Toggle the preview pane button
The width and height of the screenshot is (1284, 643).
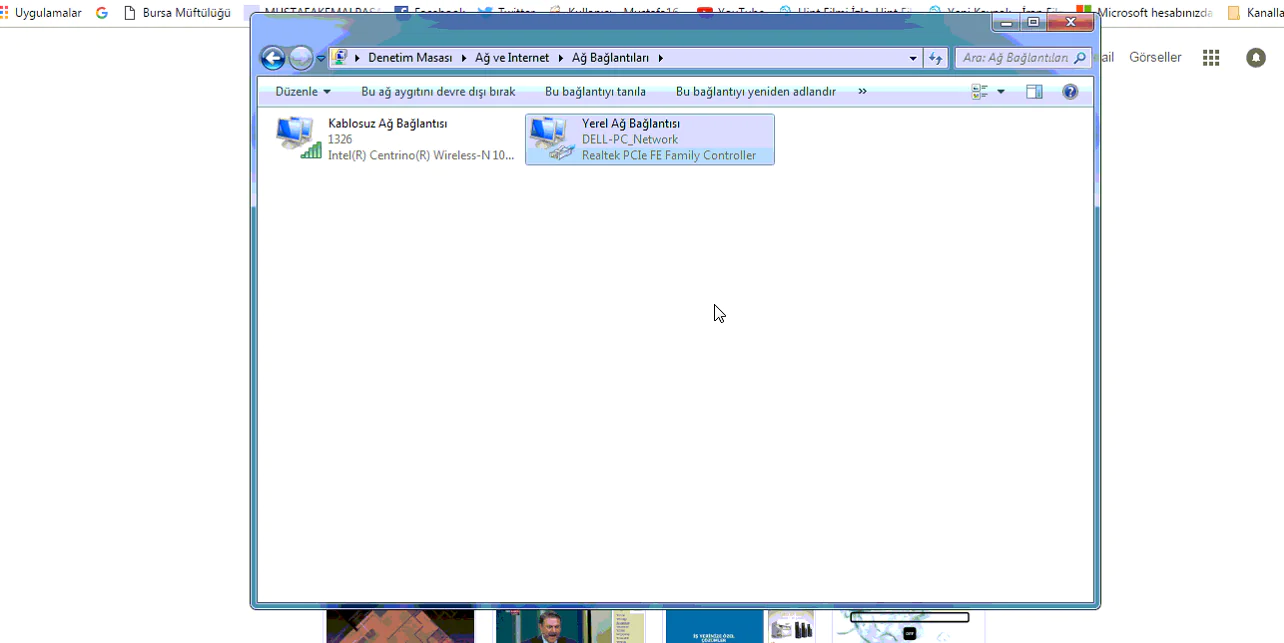pos(1034,91)
